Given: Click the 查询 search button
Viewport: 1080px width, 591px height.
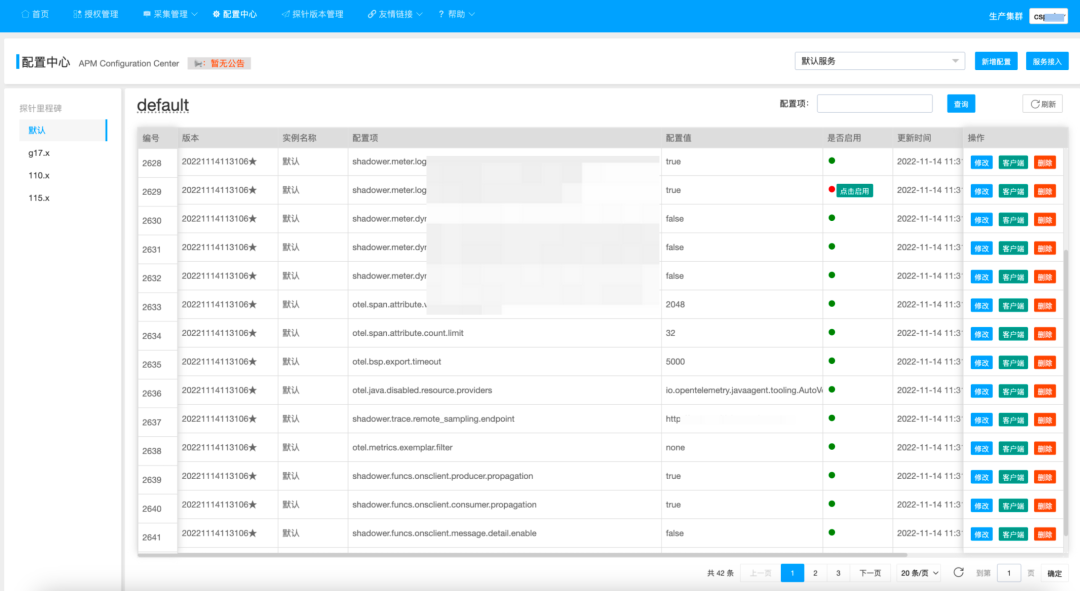Looking at the screenshot, I should 961,104.
